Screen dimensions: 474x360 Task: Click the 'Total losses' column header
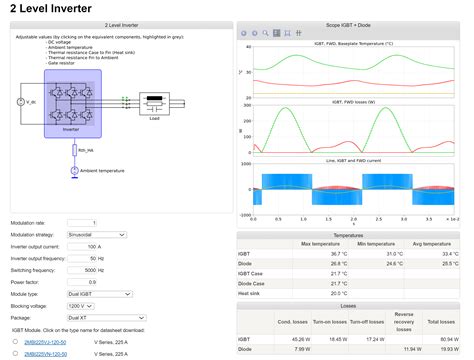[441, 322]
